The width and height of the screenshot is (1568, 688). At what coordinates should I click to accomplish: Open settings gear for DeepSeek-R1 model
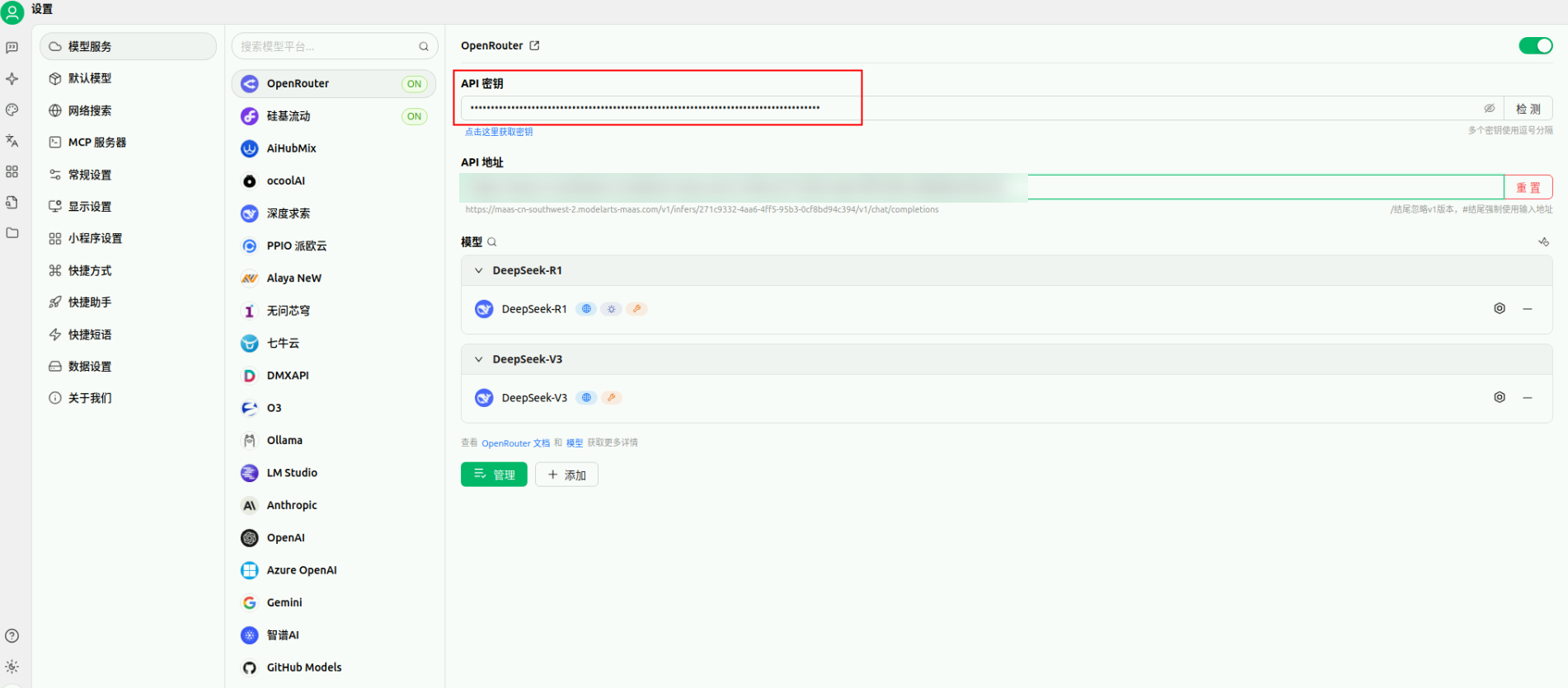pos(1500,308)
